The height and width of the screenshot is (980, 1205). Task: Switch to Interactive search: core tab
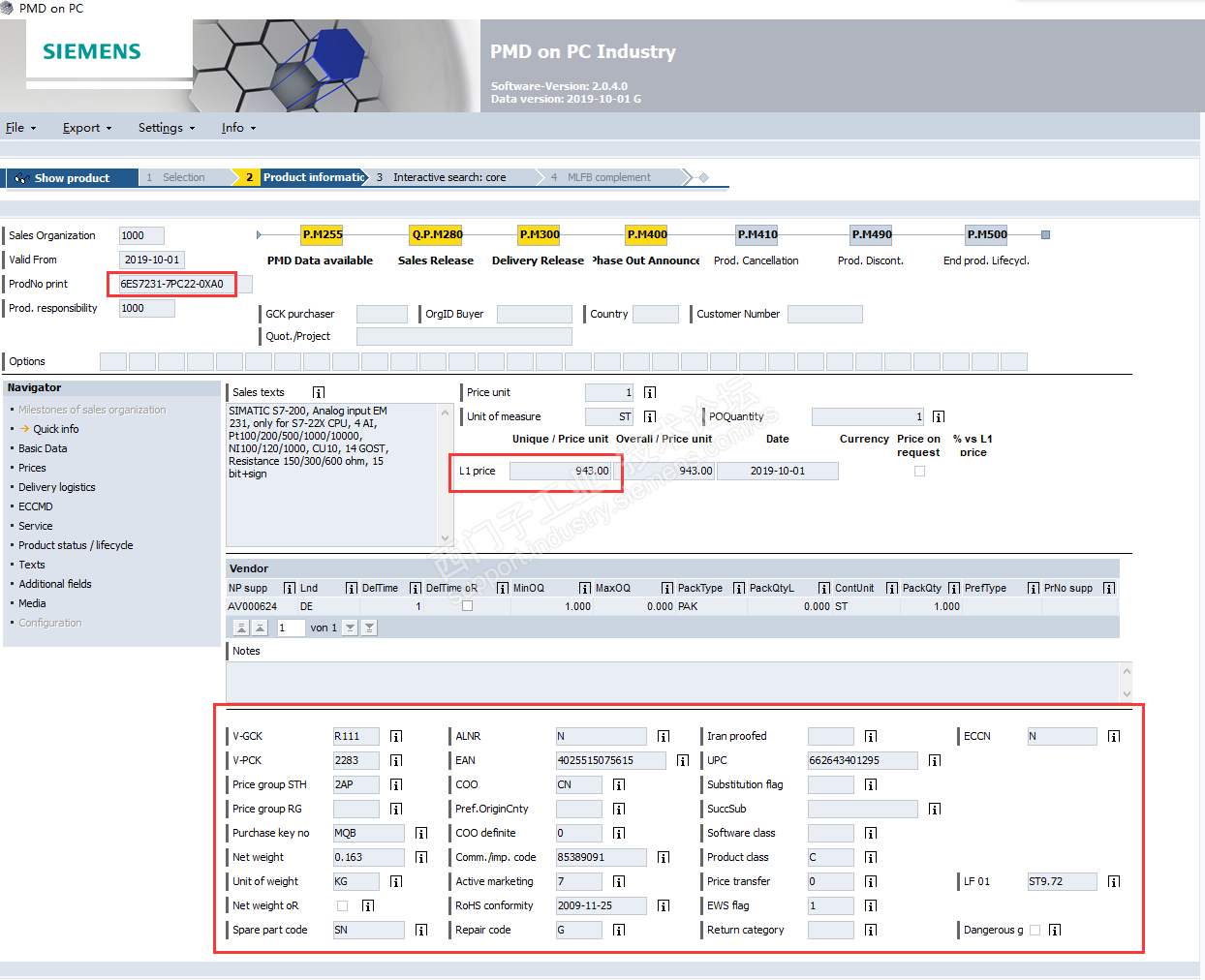[x=449, y=177]
